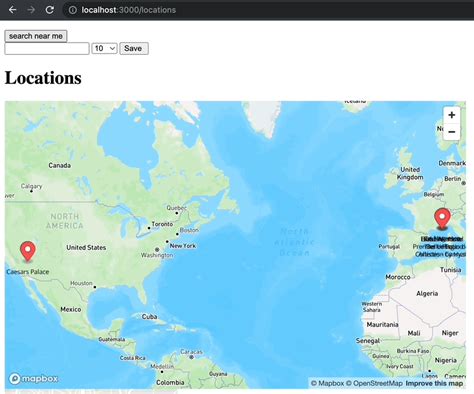This screenshot has width=474, height=394.
Task: Click the "Niger" country label
Action: click(x=450, y=333)
